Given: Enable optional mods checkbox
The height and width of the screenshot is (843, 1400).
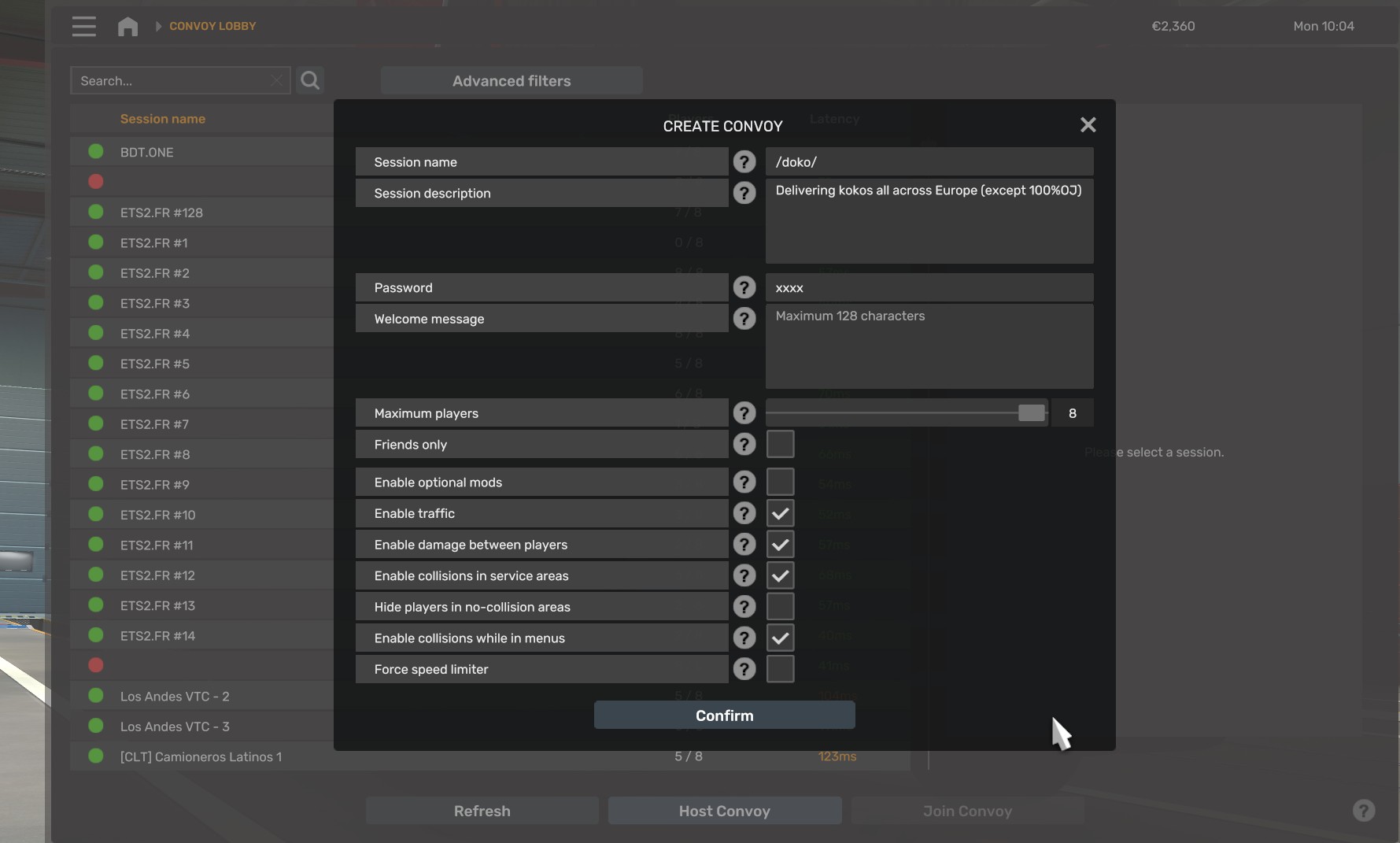Looking at the screenshot, I should (x=780, y=482).
